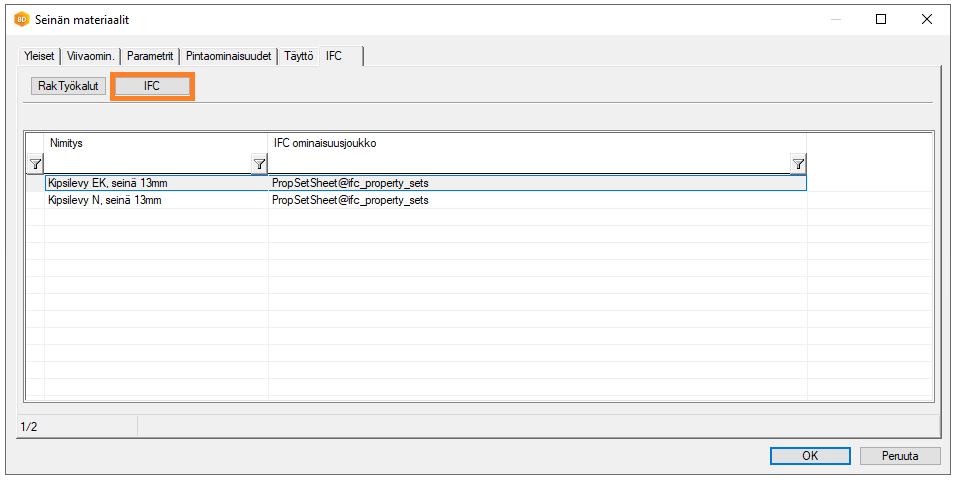Viewport: 958px width, 482px height.
Task: Go to the Parametrit tab
Action: point(151,57)
